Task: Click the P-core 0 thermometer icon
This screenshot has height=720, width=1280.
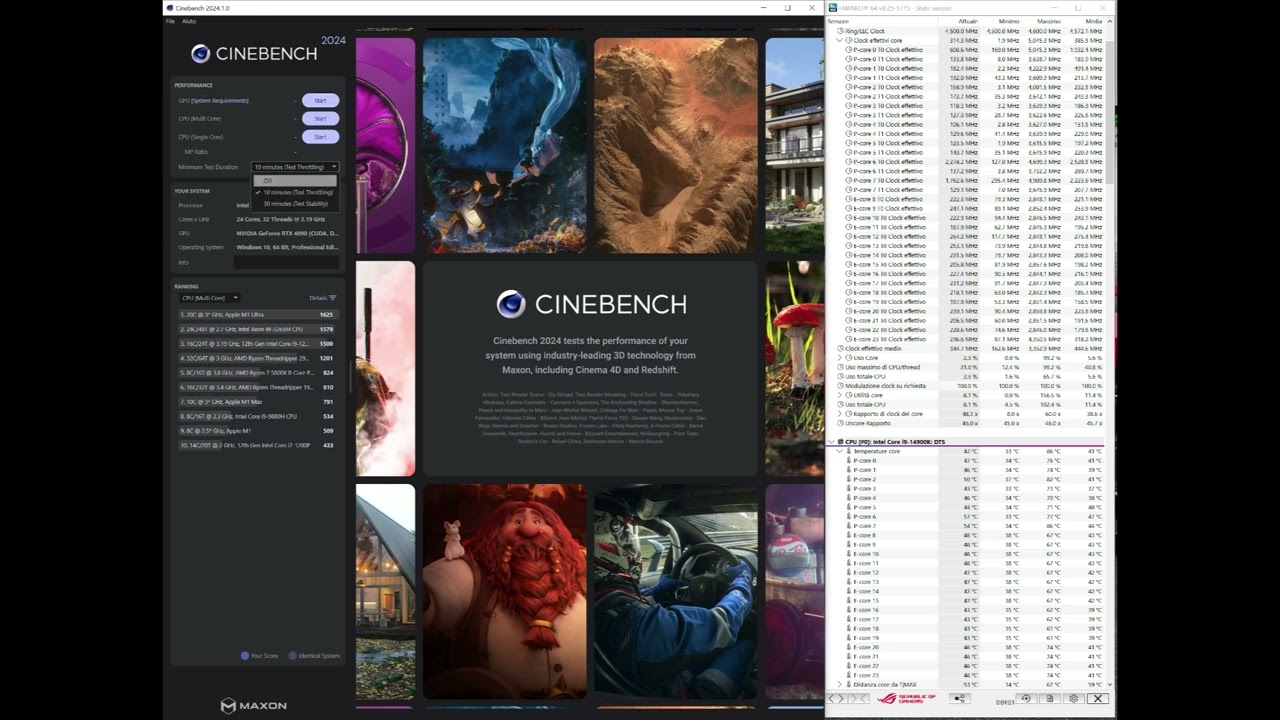Action: [x=849, y=460]
